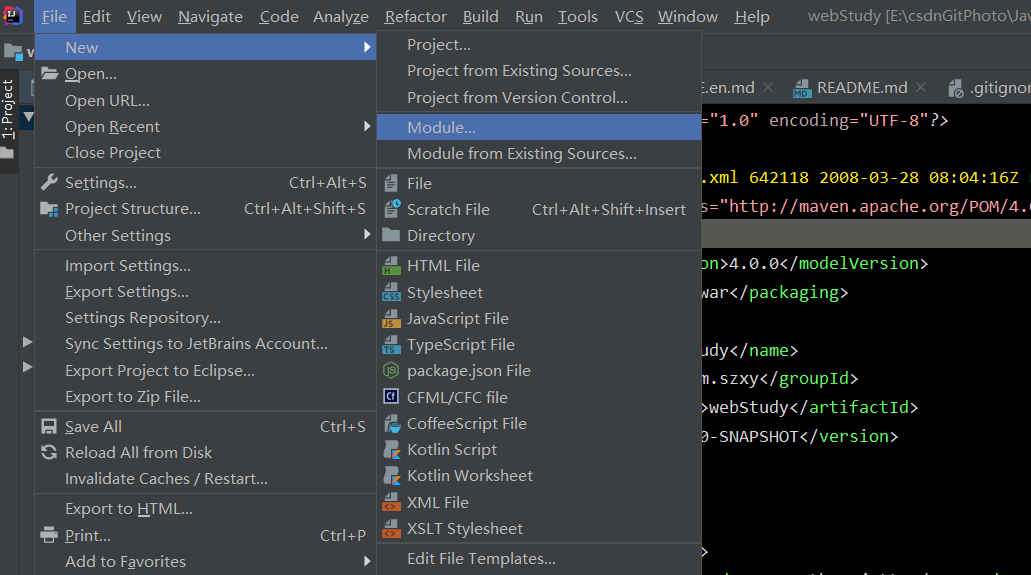The image size is (1031, 575).
Task: Click the Project Structure folder icon
Action: click(x=49, y=209)
